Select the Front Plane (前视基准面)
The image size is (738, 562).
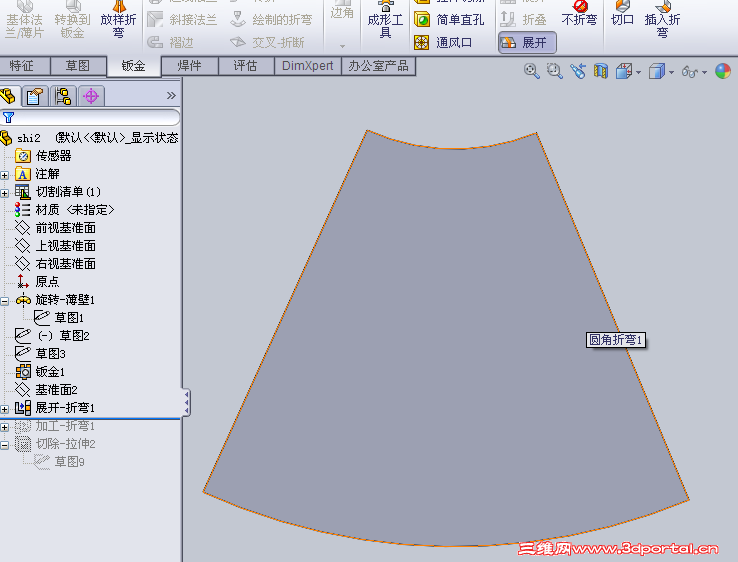[56, 228]
